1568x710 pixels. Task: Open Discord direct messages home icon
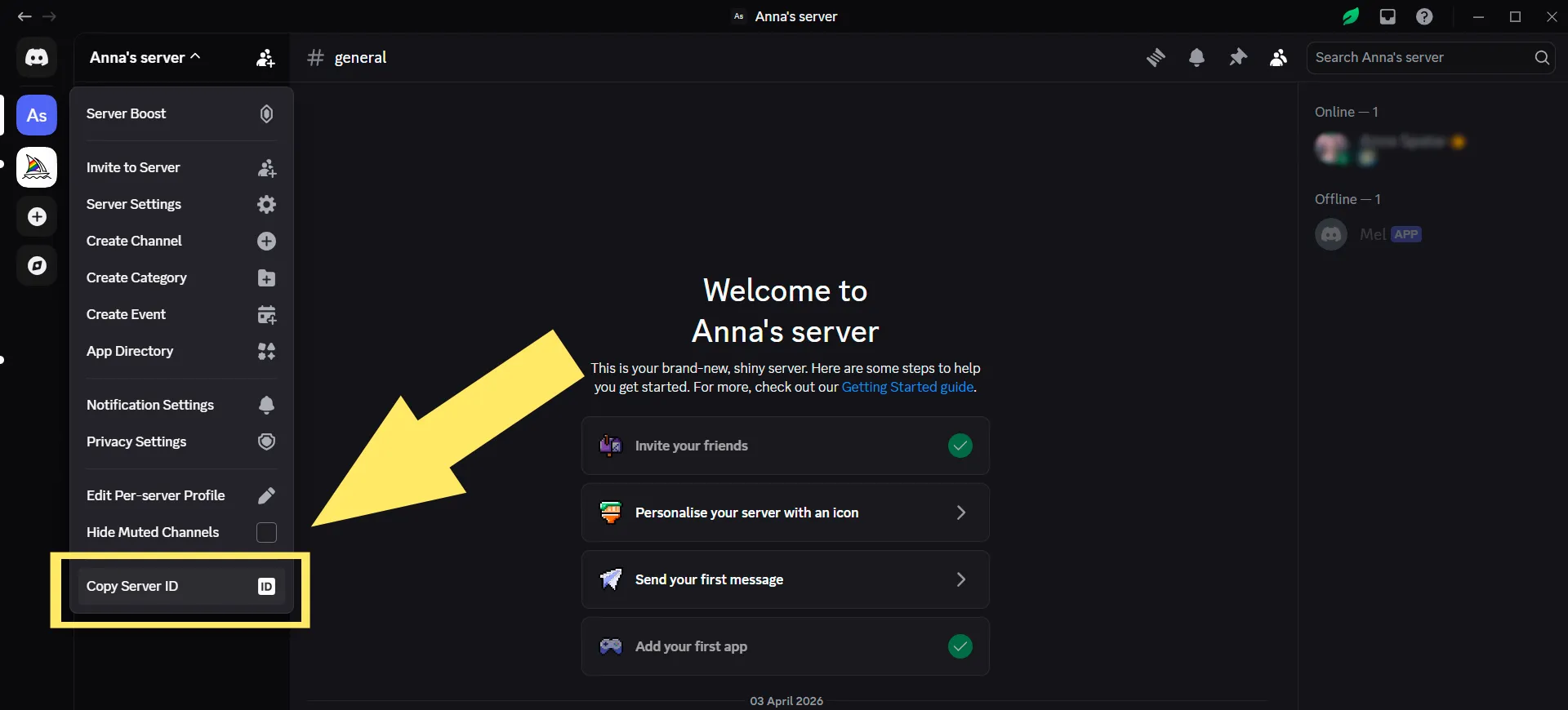pos(37,57)
